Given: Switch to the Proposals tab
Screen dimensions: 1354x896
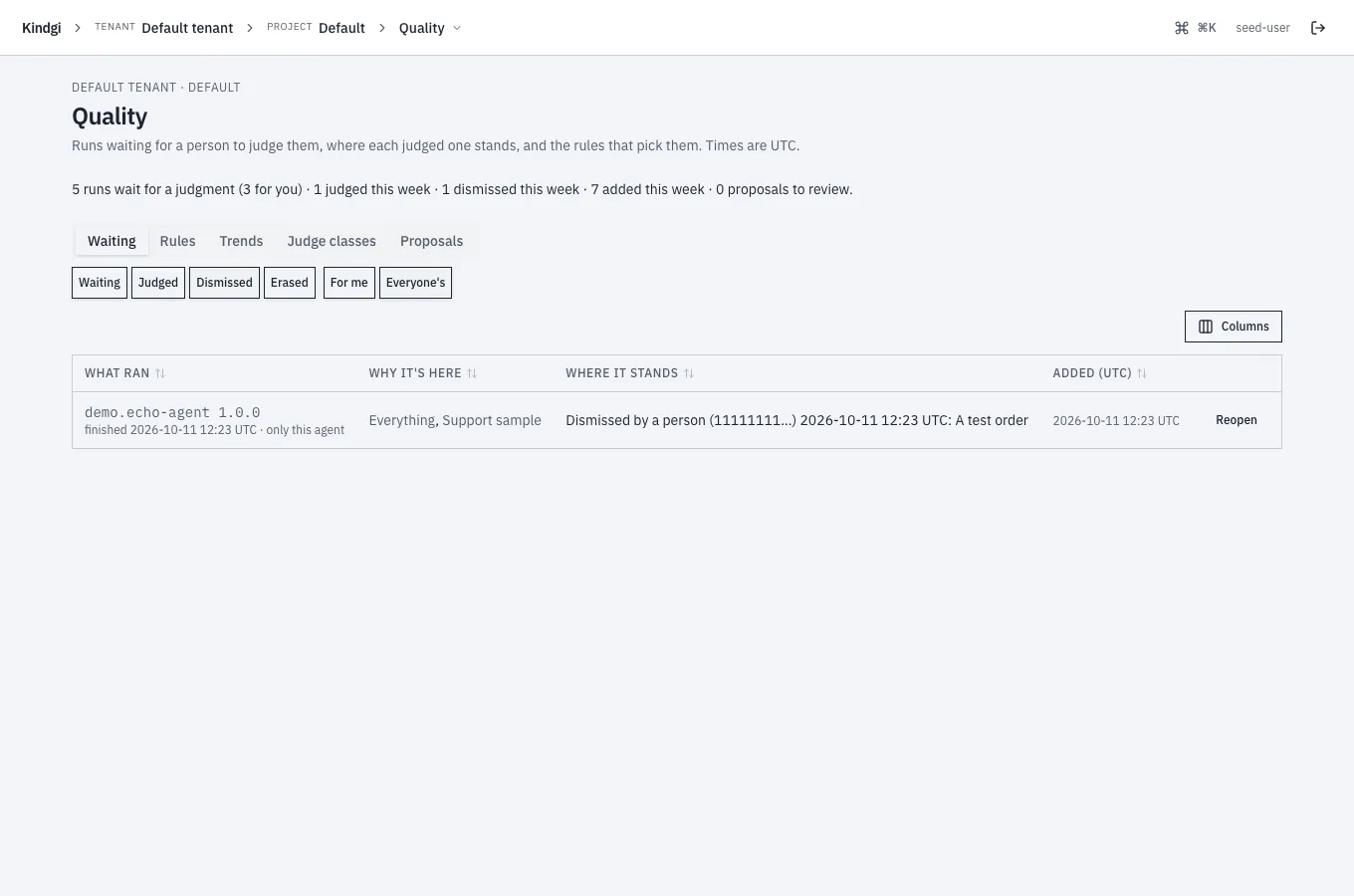Looking at the screenshot, I should coord(431,241).
